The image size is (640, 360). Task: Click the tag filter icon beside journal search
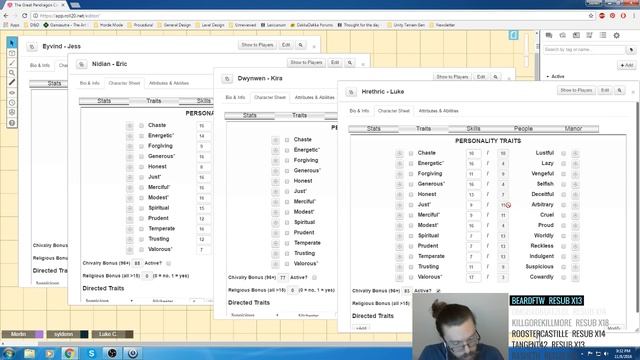[x=631, y=50]
